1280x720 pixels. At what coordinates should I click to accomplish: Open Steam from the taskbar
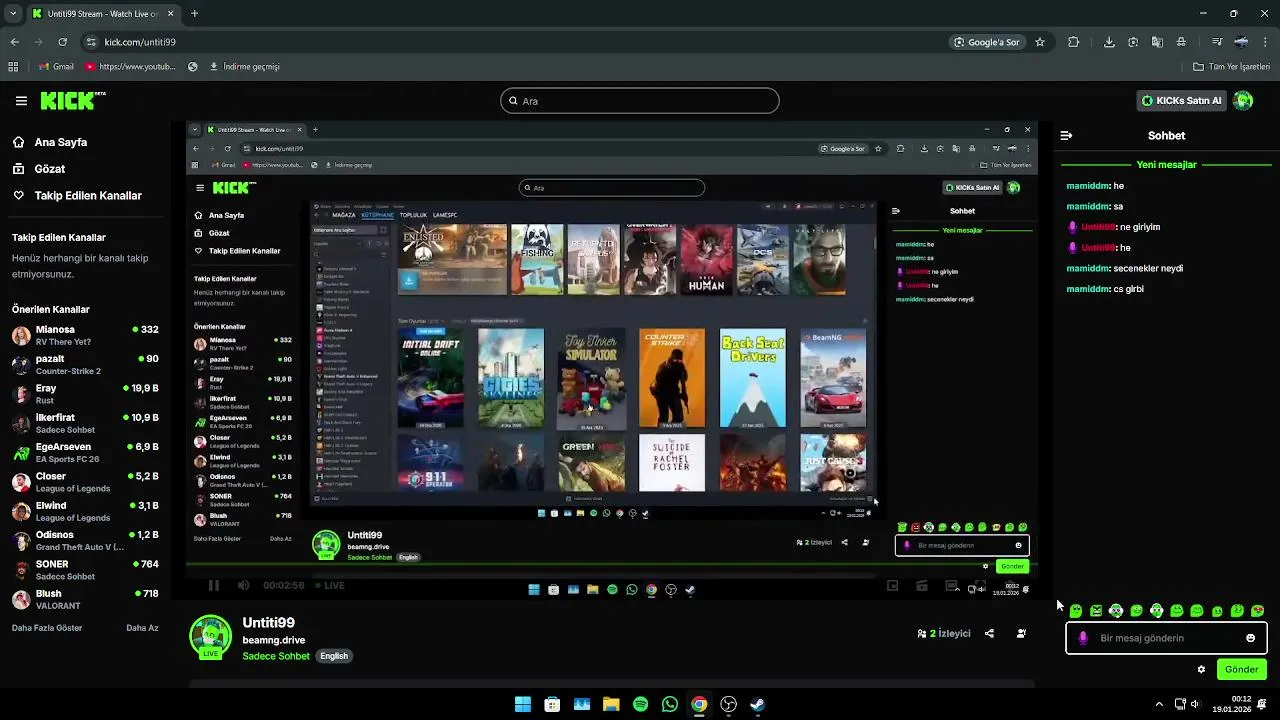758,704
